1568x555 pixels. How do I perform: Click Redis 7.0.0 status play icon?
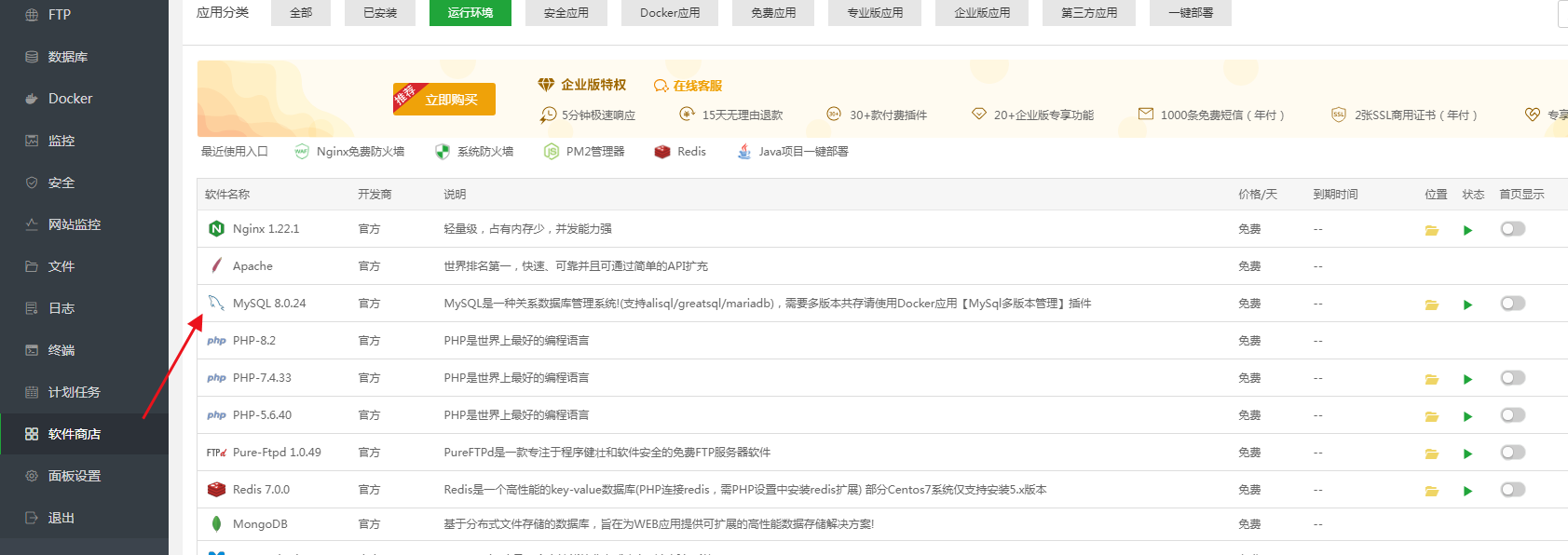(x=1467, y=491)
